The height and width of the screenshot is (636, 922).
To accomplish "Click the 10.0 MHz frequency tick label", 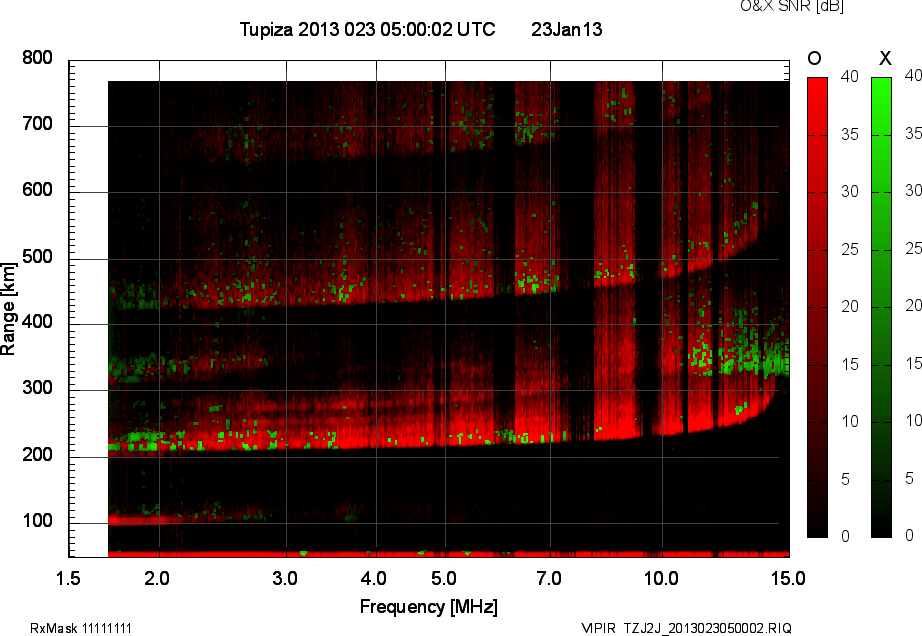I will point(661,578).
